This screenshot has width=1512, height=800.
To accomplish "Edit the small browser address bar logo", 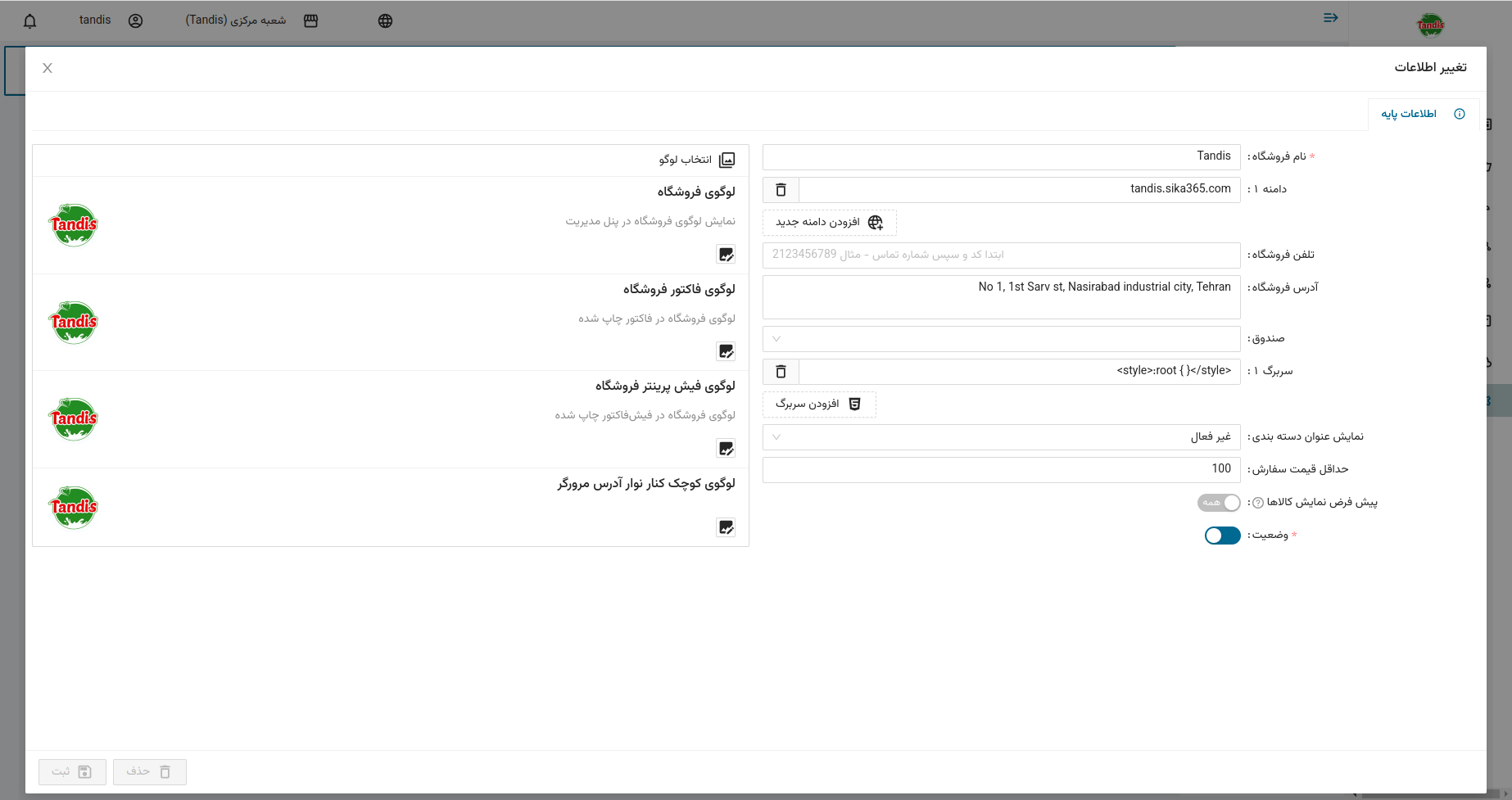I will click(726, 527).
